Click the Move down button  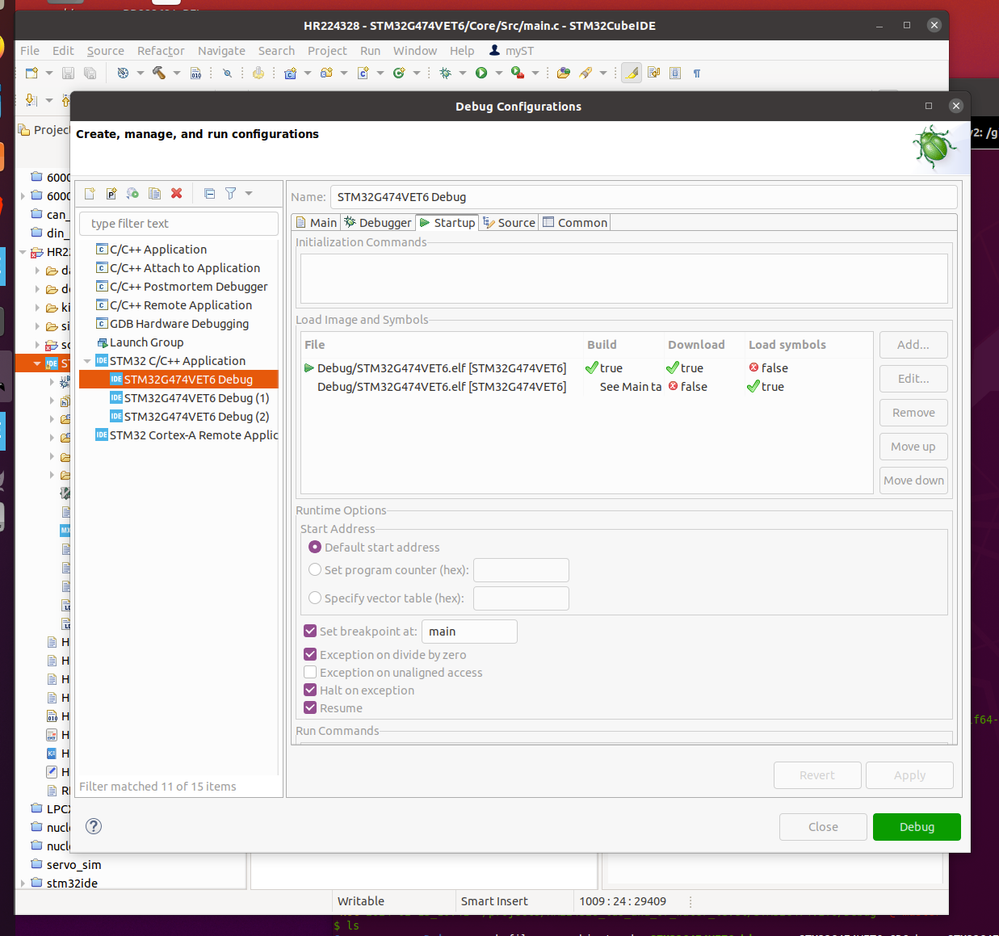(913, 480)
